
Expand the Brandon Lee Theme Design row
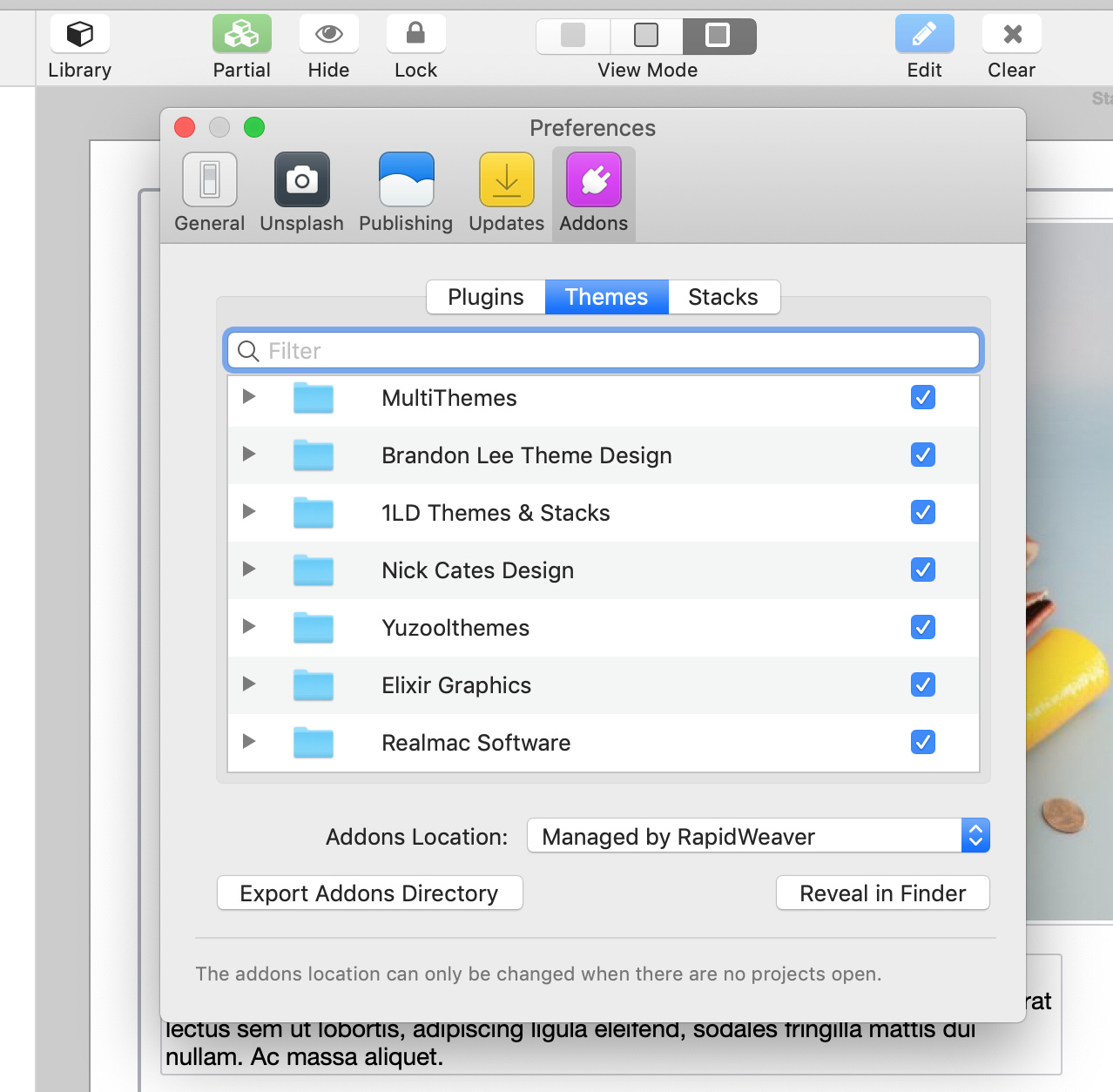click(x=249, y=454)
